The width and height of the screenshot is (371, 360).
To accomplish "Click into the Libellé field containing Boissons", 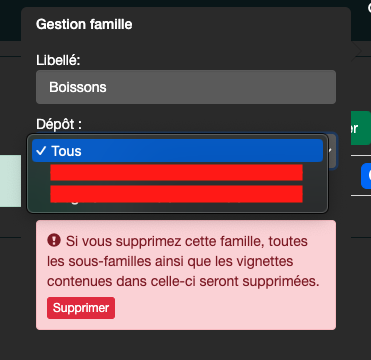I will pyautogui.click(x=186, y=87).
